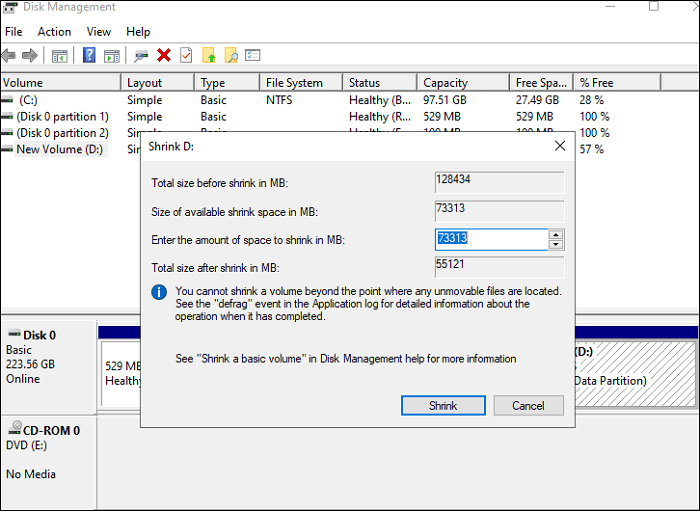Click the Properties checkmark page icon
This screenshot has height=511, width=700.
point(186,56)
